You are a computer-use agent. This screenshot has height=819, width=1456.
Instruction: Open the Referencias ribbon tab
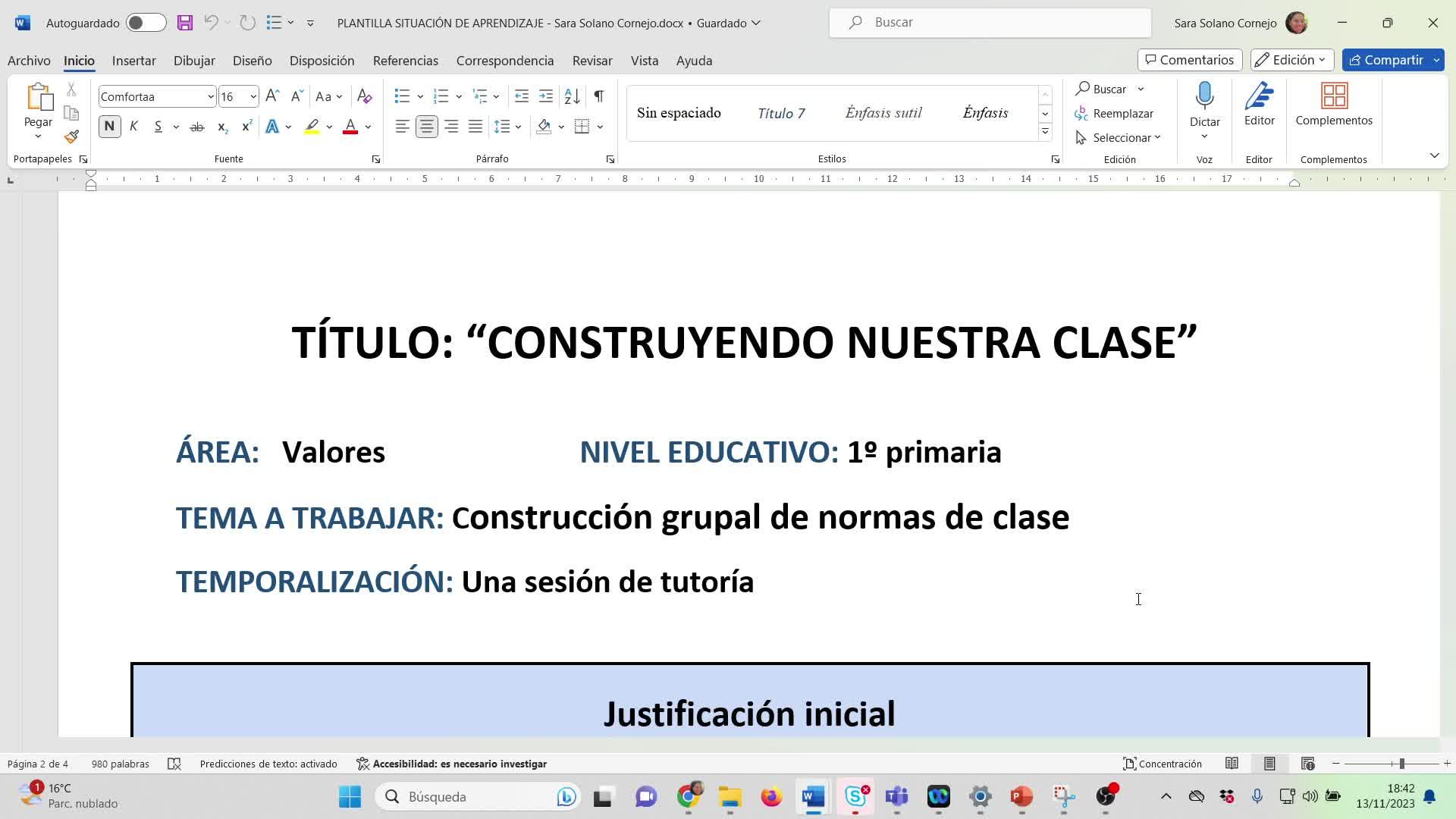(x=405, y=61)
